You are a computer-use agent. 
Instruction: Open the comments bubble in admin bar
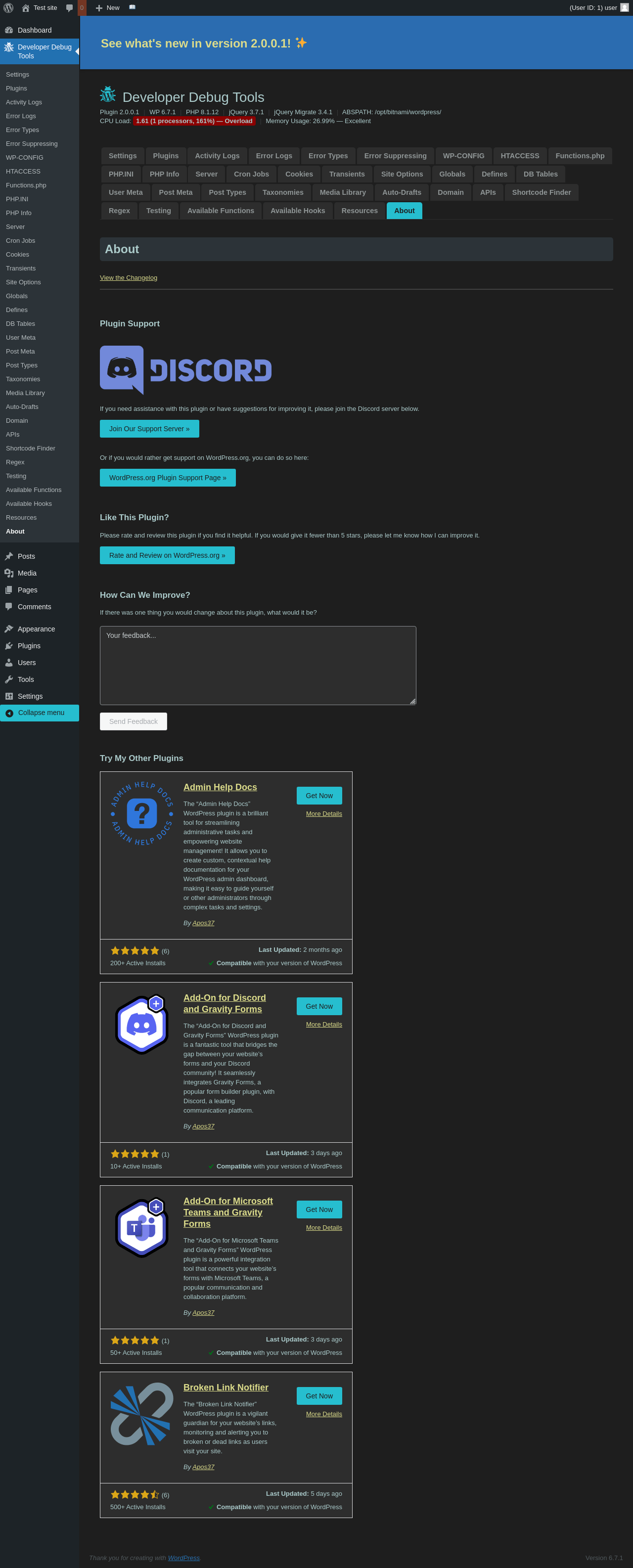pos(69,8)
